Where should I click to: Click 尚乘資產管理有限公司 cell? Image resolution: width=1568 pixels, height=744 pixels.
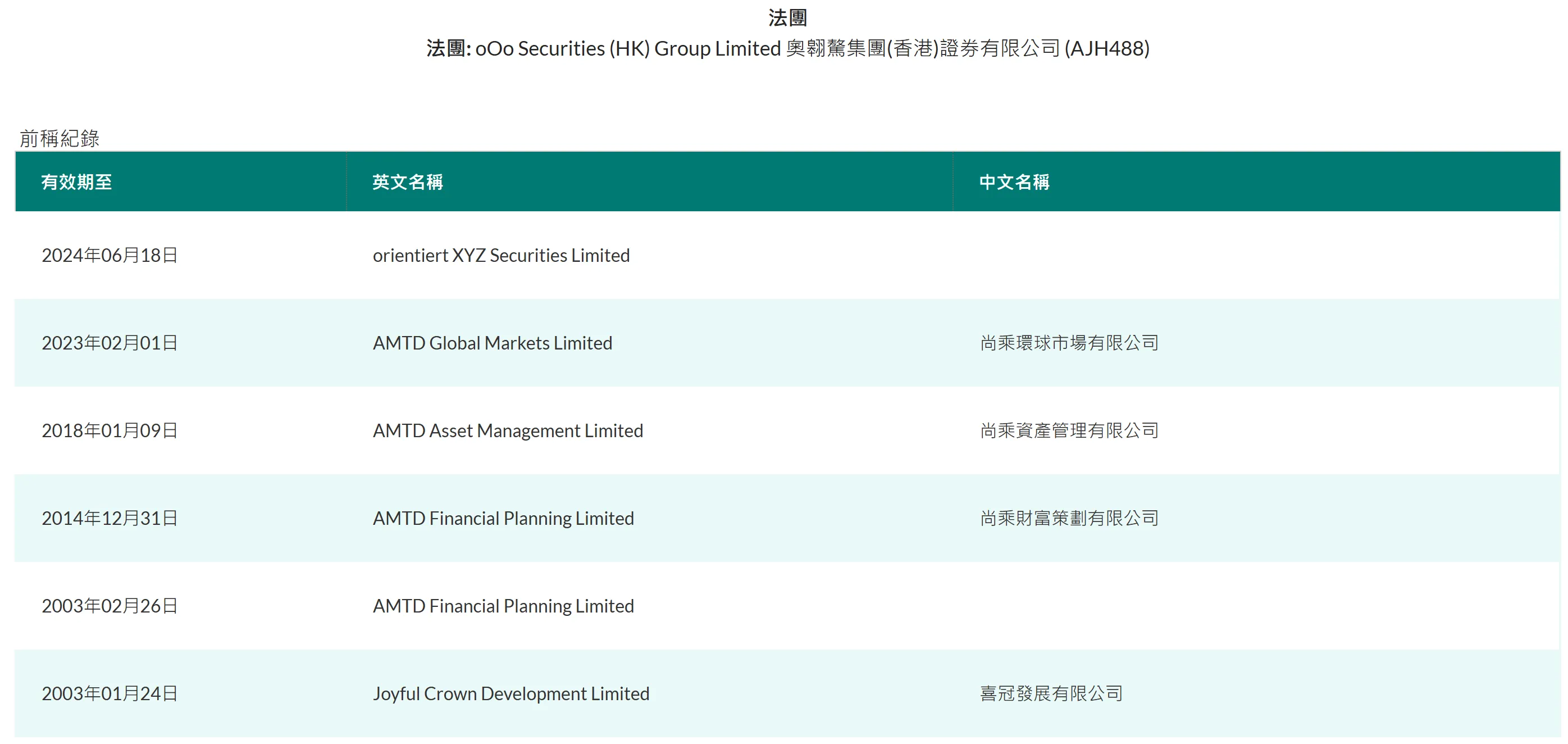pos(1069,430)
